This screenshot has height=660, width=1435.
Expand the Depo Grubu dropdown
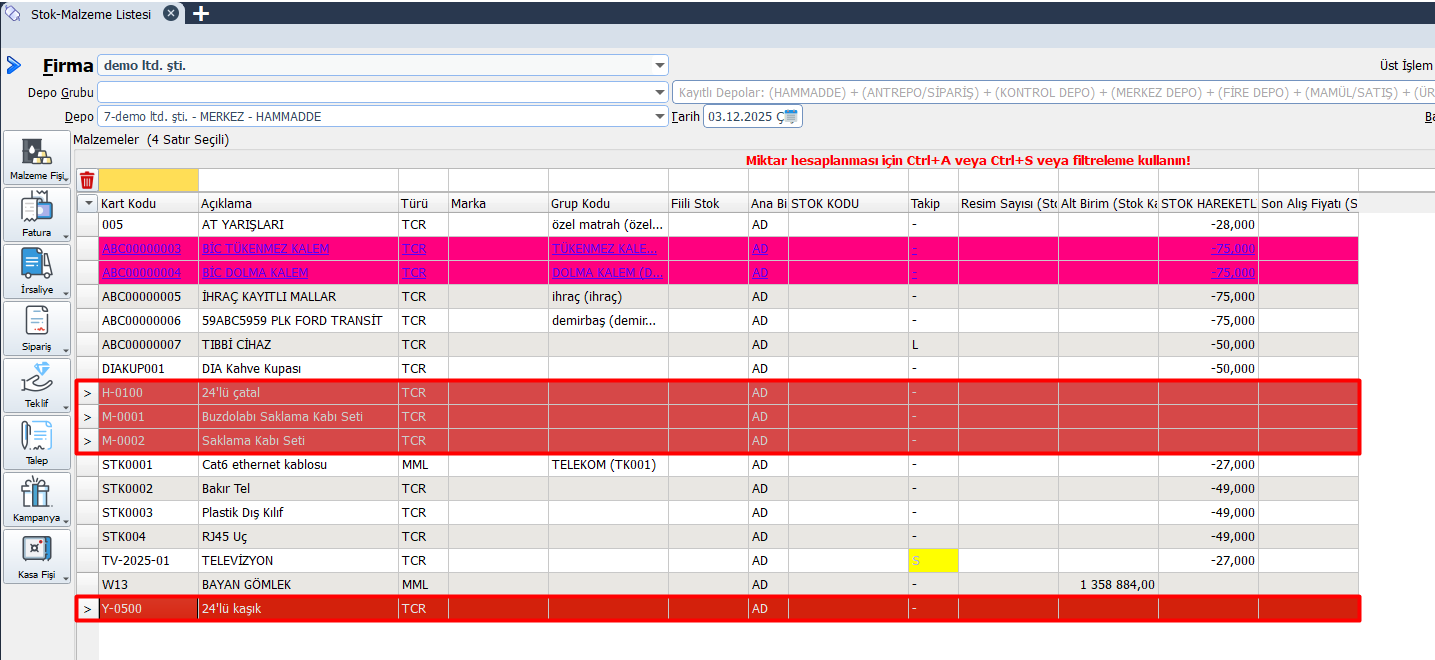coord(659,92)
